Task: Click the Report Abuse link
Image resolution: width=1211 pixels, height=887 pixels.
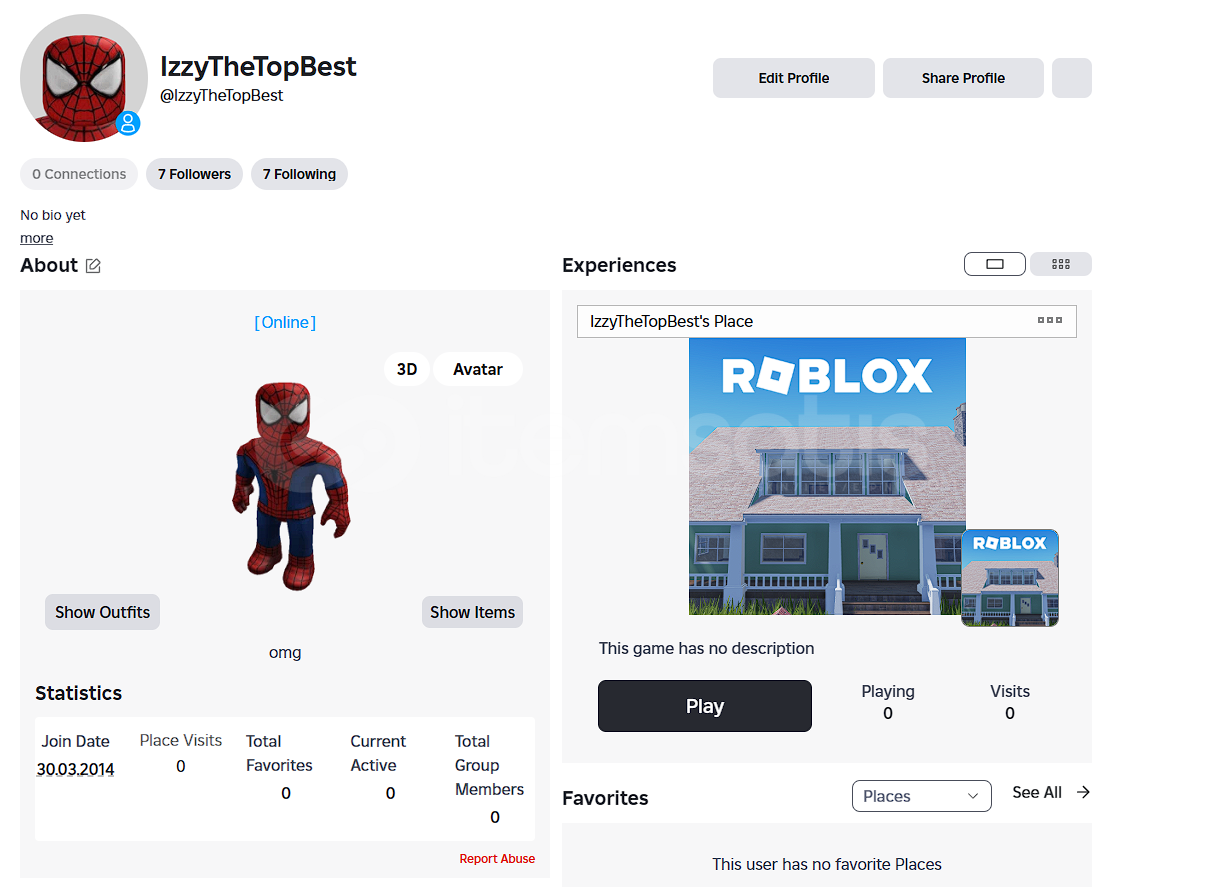Action: coord(497,859)
